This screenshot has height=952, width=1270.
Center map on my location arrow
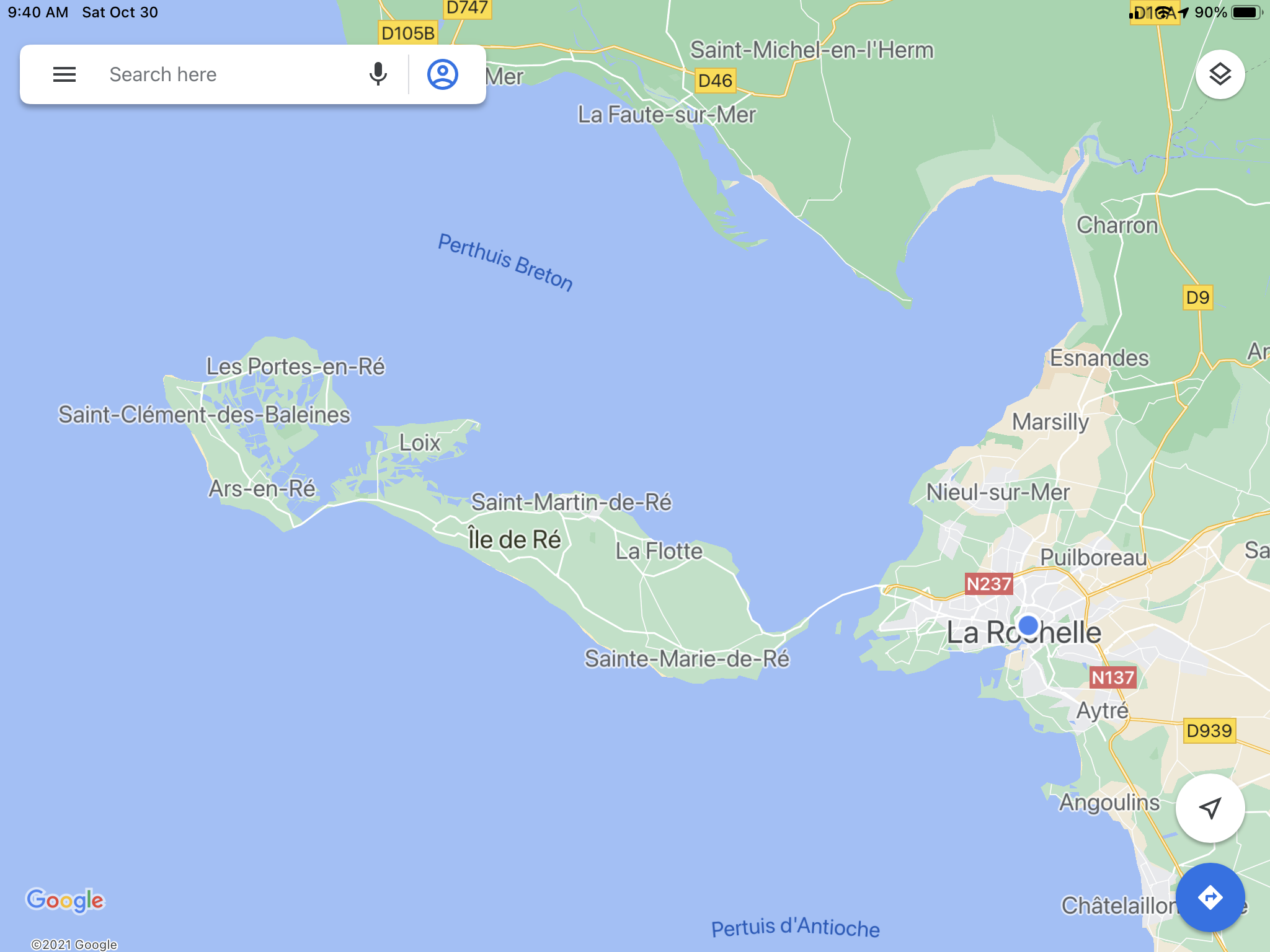click(1210, 808)
